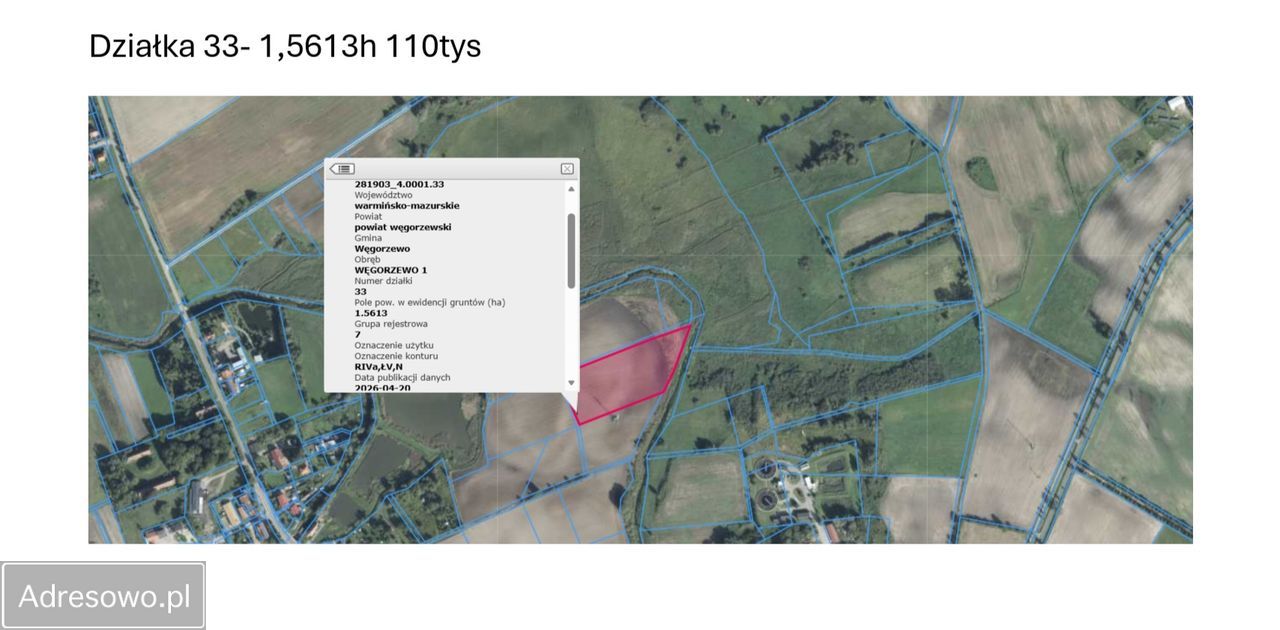Click the warmińsko-mazurskie value

[407, 206]
